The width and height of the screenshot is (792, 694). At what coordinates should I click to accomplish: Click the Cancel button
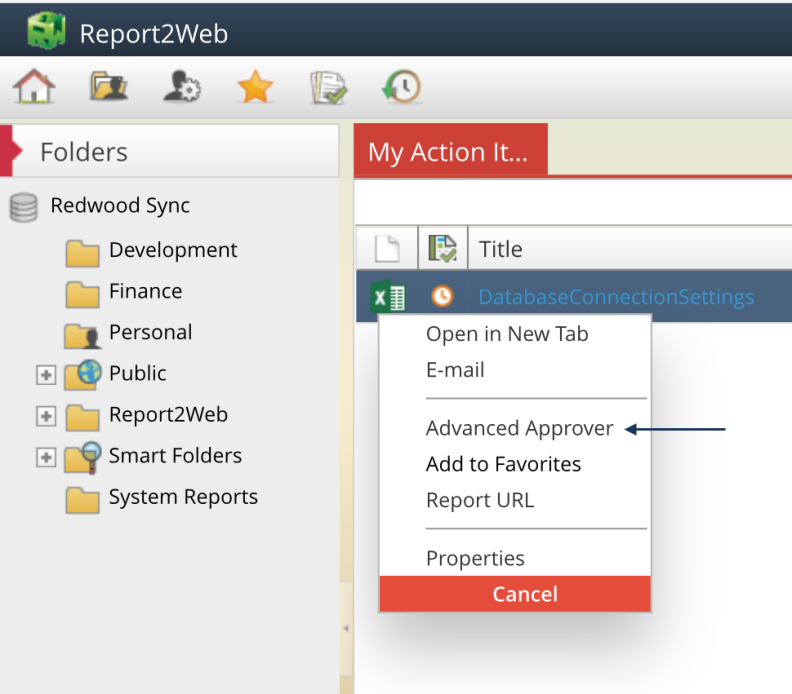[x=515, y=594]
